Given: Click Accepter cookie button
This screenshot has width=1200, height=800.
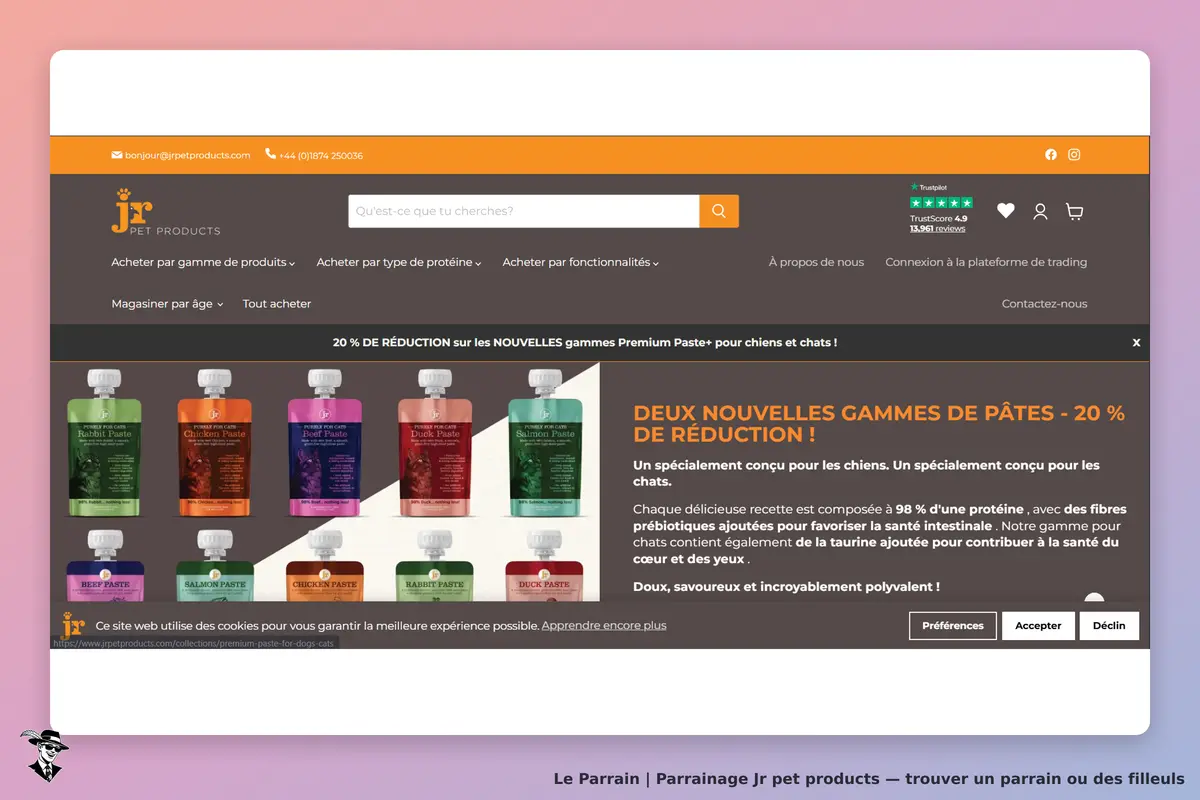Looking at the screenshot, I should [1038, 625].
